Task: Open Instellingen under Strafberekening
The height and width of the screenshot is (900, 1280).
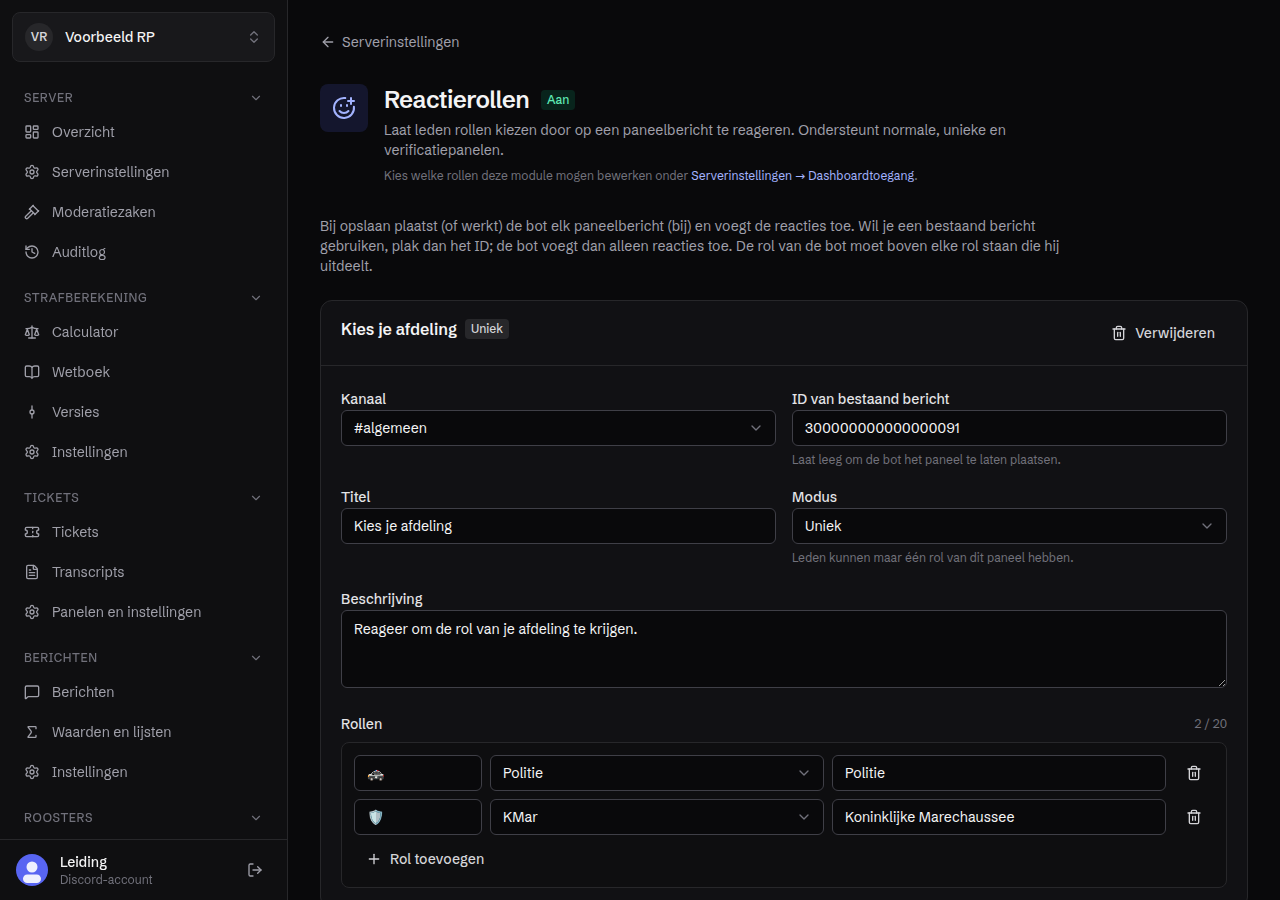Action: (x=143, y=452)
